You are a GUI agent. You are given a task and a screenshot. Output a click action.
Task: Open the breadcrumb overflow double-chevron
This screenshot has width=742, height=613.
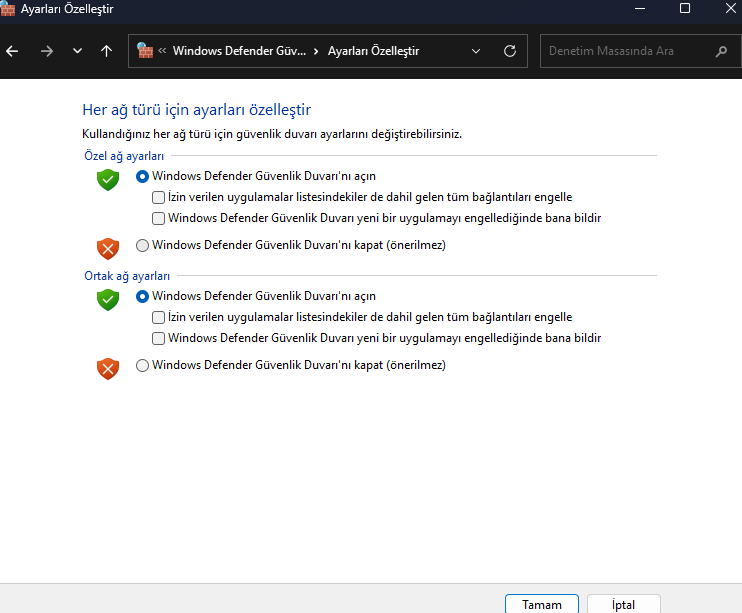pyautogui.click(x=162, y=51)
